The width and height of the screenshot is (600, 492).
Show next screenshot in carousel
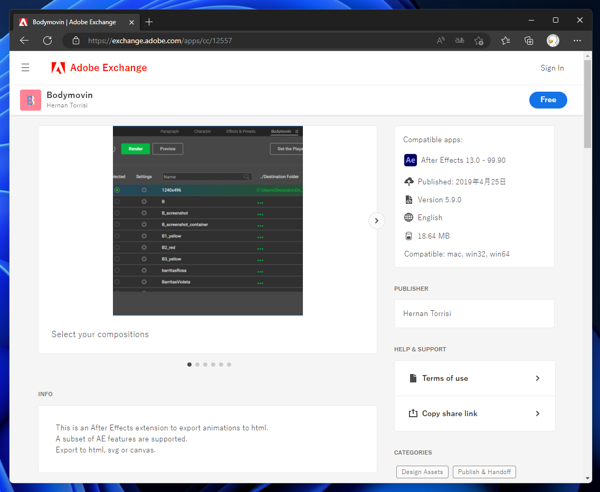coord(377,221)
